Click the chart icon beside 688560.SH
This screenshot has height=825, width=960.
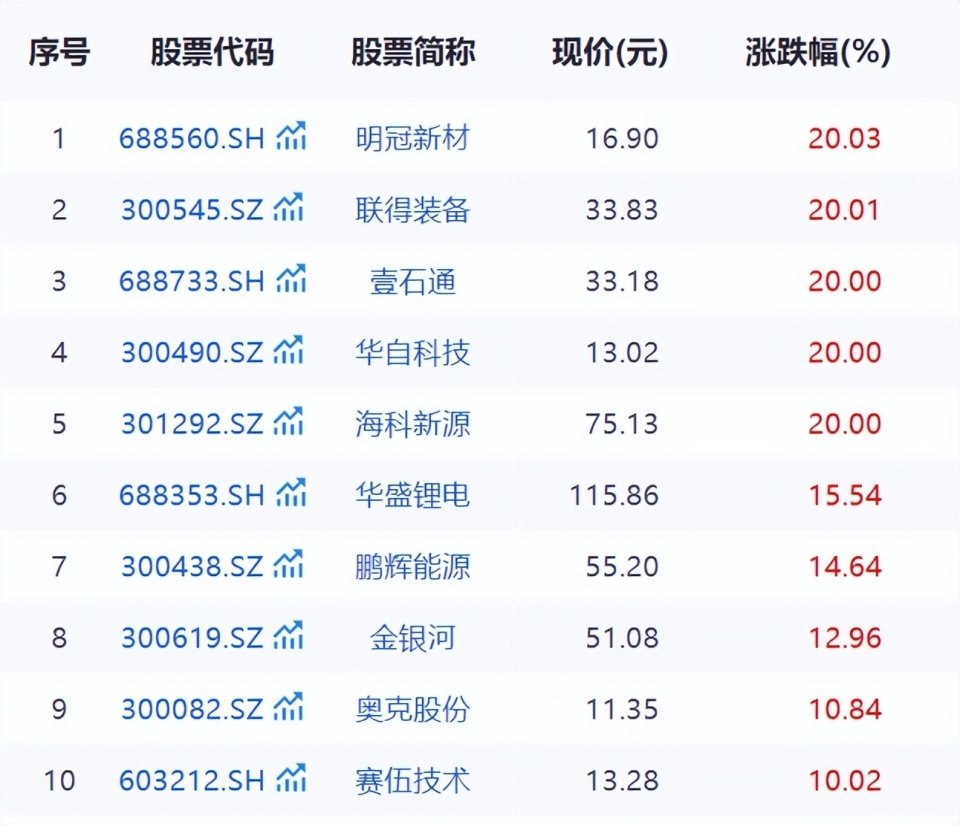[x=290, y=137]
